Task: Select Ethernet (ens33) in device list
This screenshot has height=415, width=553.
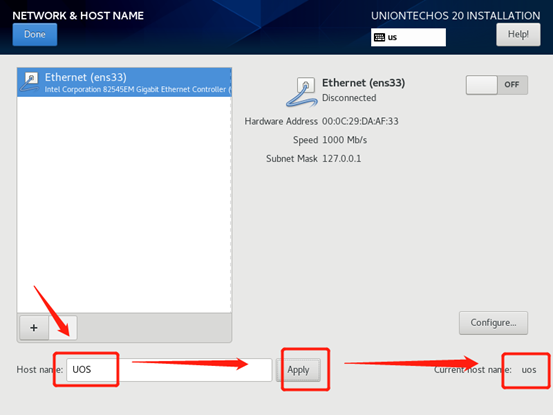Action: coord(124,83)
